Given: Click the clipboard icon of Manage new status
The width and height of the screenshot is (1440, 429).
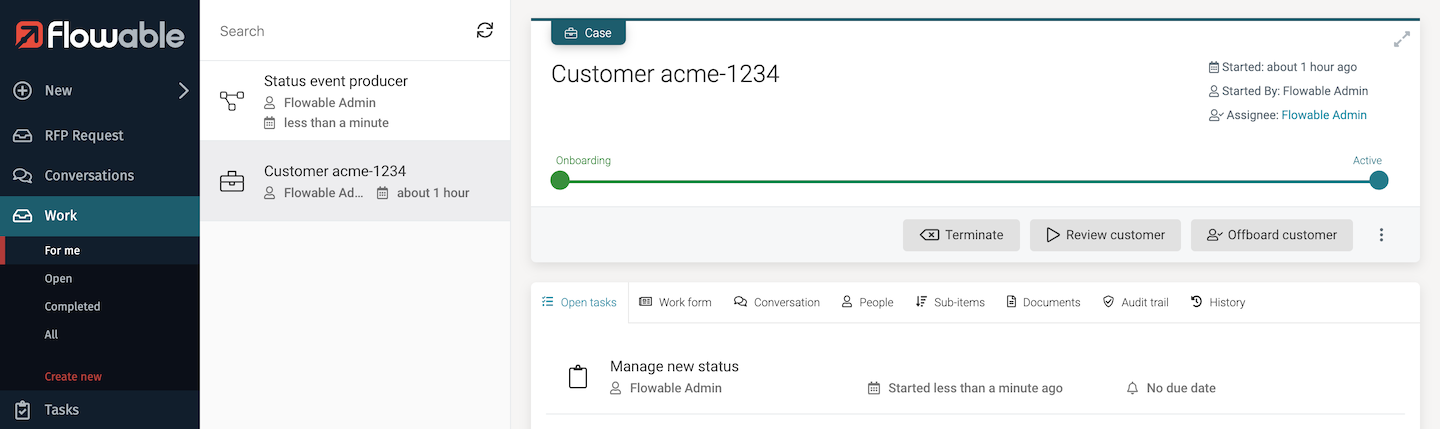Looking at the screenshot, I should tap(577, 377).
